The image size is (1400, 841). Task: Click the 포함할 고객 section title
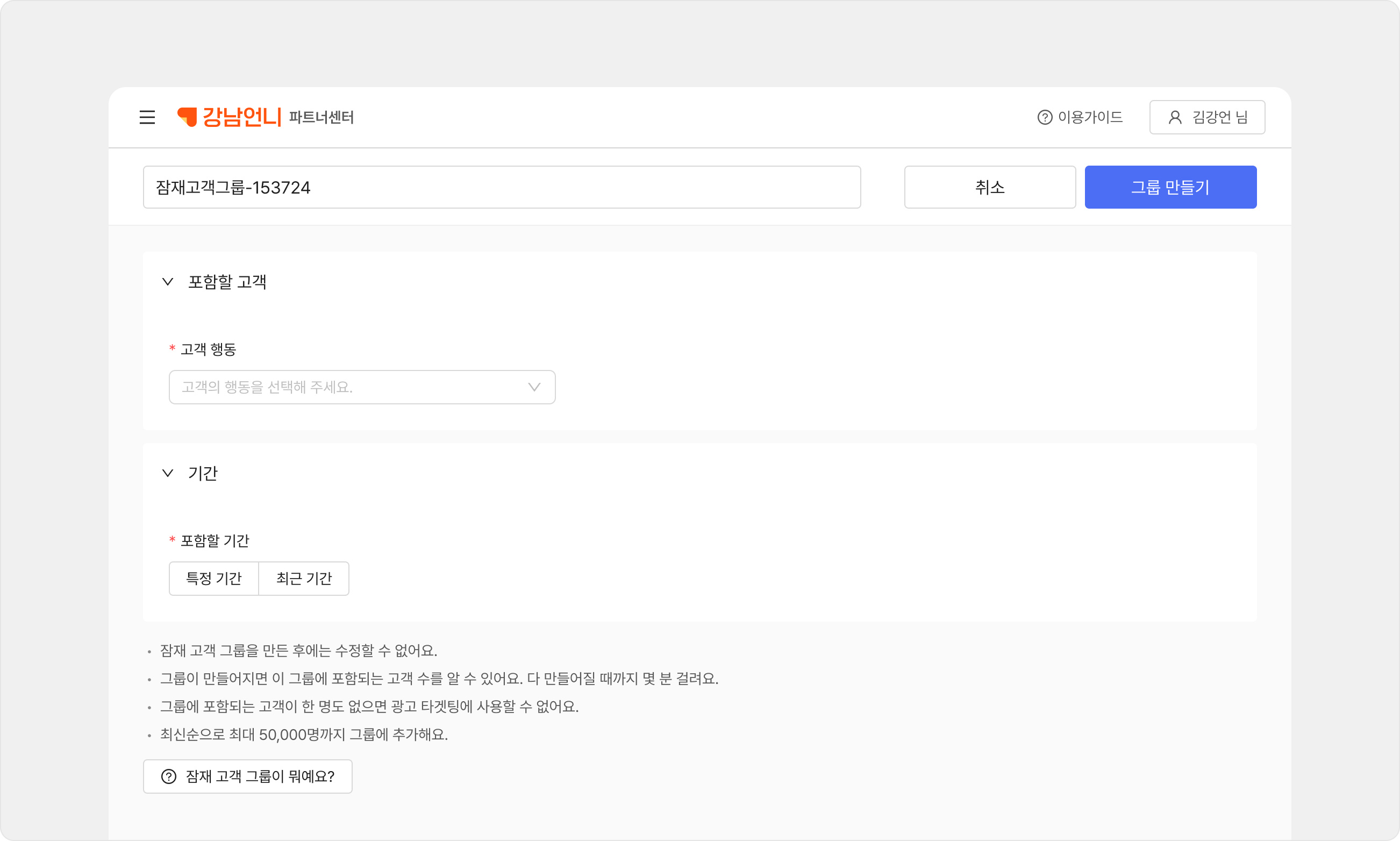[227, 282]
